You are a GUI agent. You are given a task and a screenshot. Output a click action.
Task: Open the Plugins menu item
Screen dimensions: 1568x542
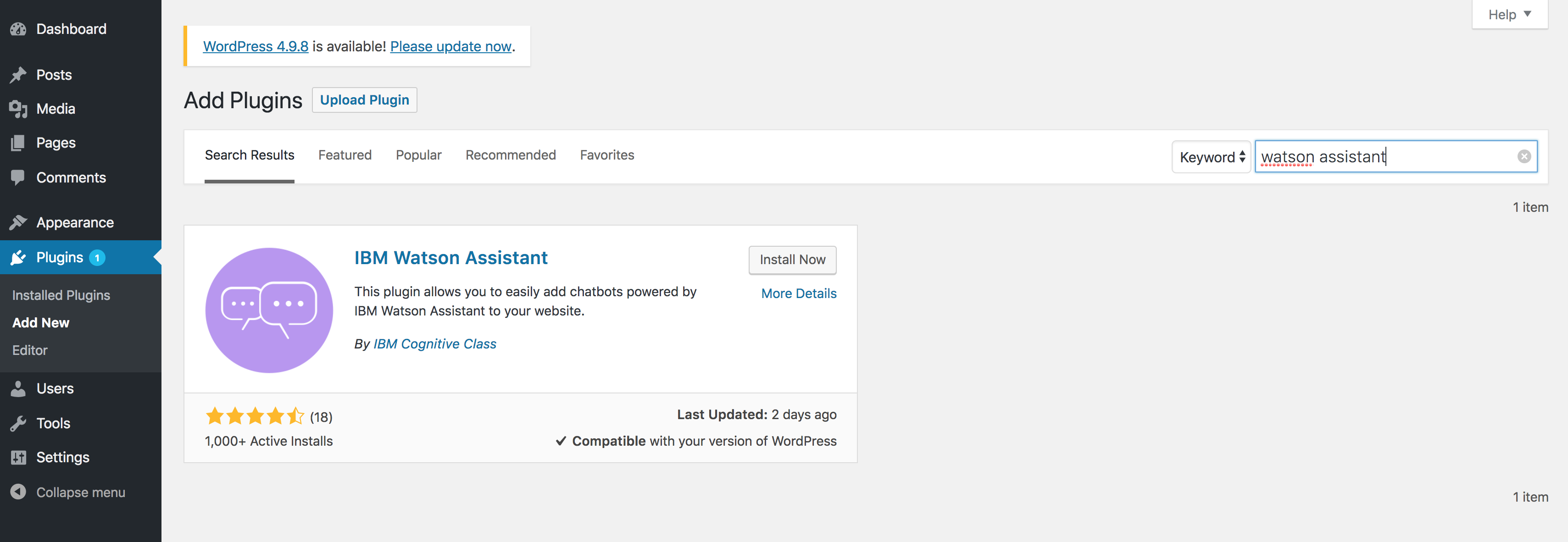[x=80, y=257]
